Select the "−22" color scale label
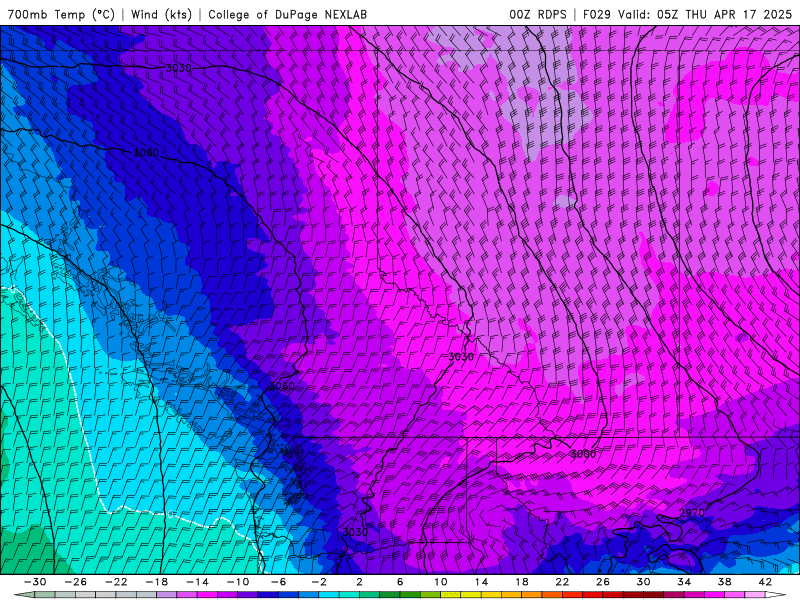The height and width of the screenshot is (600, 800). click(x=116, y=582)
